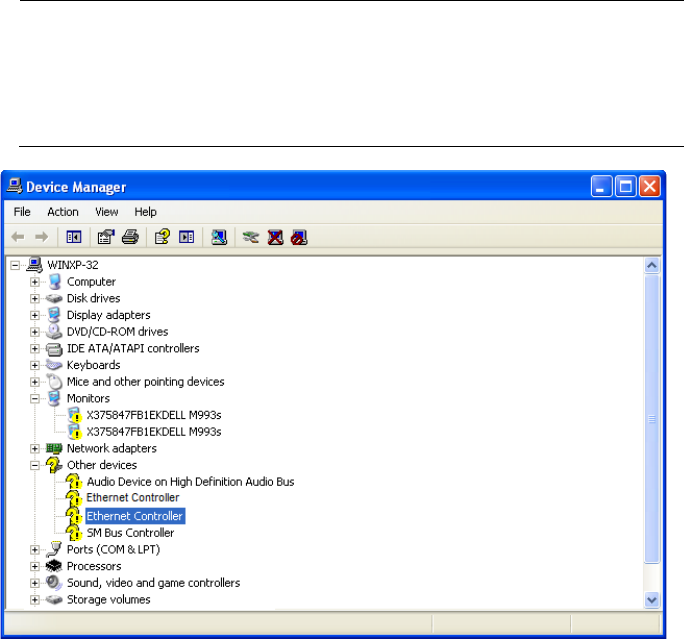
Task: Expand the Processors node
Action: [x=35, y=566]
